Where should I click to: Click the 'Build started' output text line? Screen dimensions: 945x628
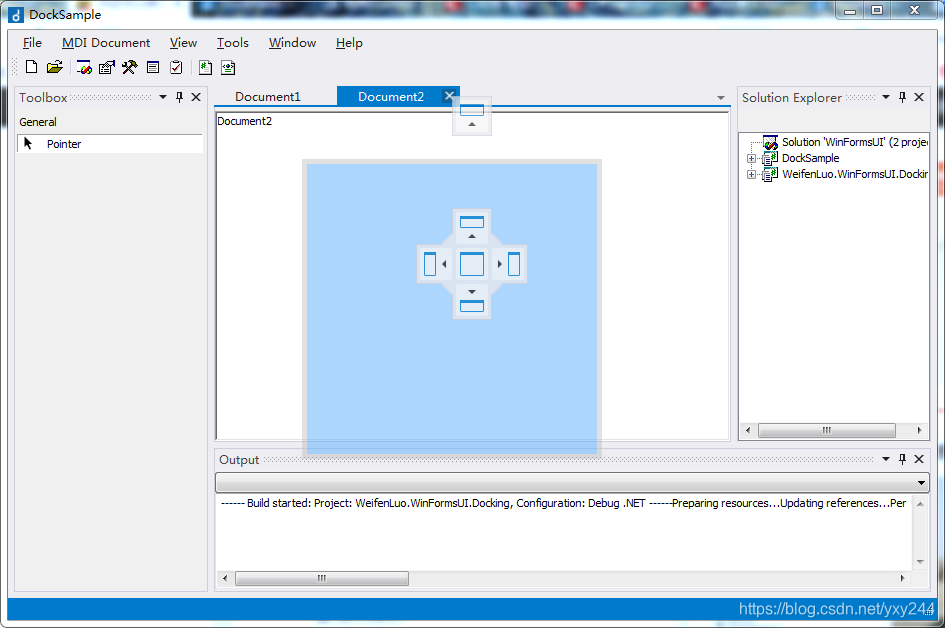click(x=564, y=503)
